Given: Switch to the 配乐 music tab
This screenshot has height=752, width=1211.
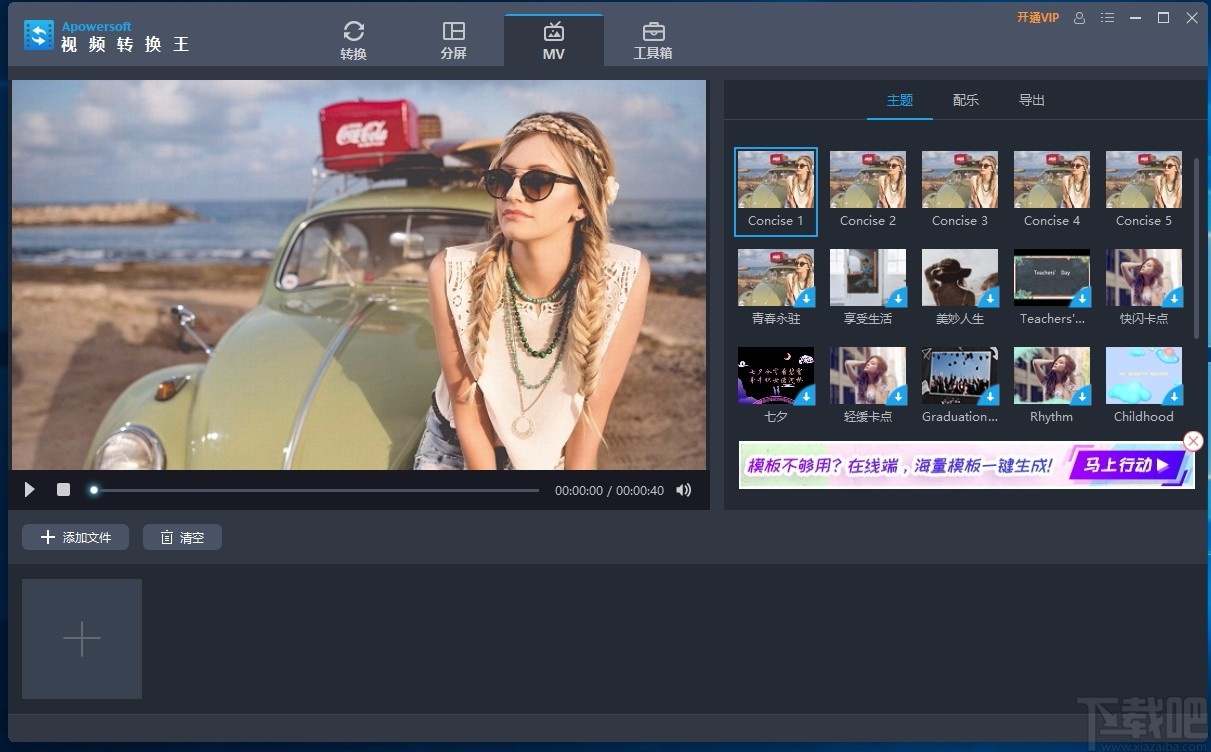Looking at the screenshot, I should tap(966, 100).
